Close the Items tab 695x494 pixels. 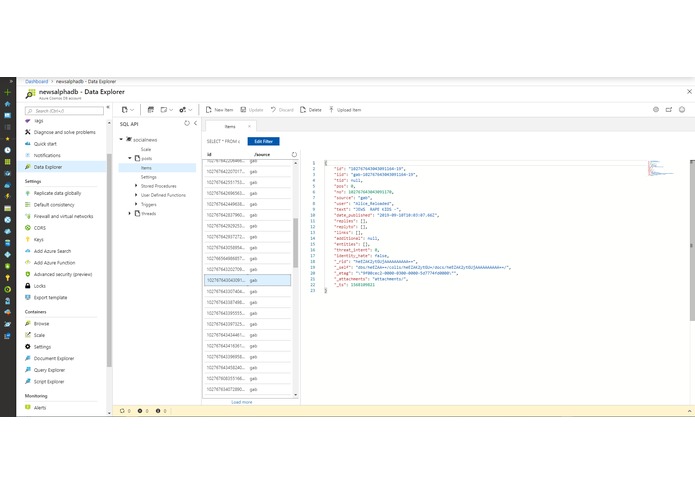click(x=249, y=127)
